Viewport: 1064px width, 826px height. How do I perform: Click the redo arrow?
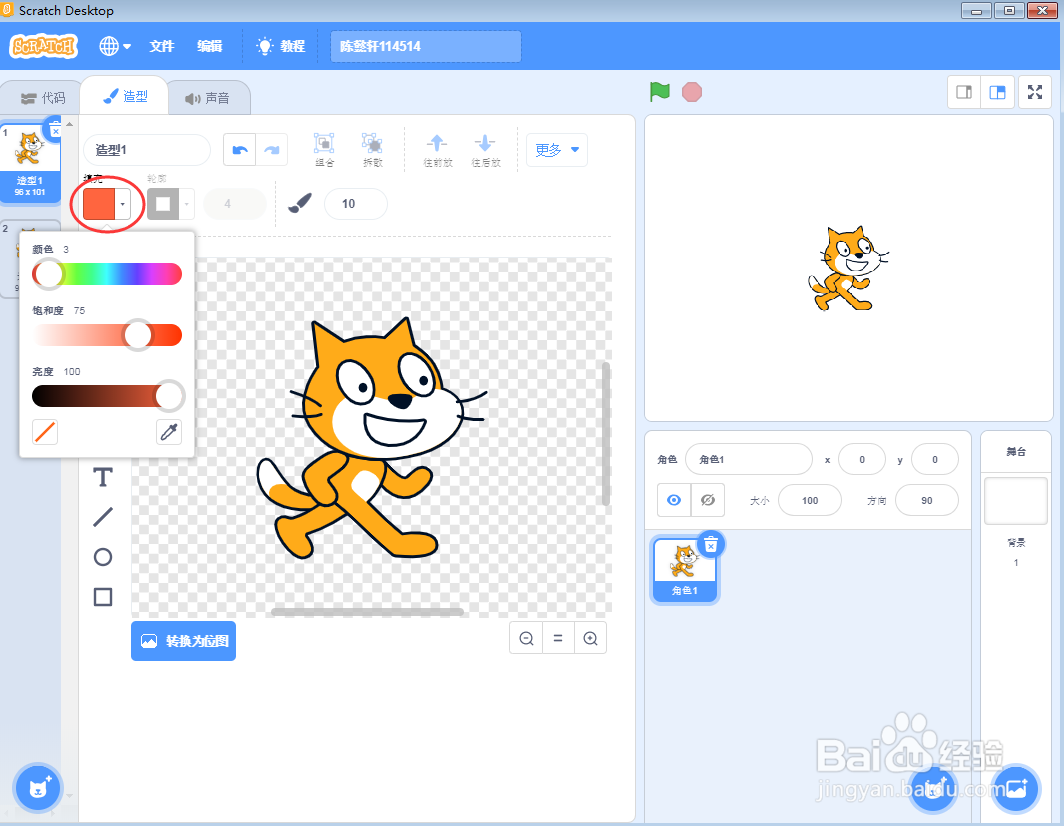271,150
